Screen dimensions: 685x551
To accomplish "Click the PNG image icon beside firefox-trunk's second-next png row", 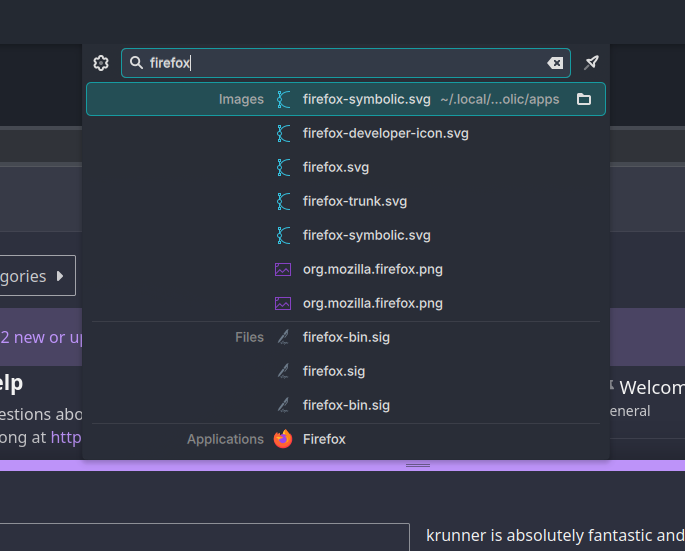I will tap(283, 269).
